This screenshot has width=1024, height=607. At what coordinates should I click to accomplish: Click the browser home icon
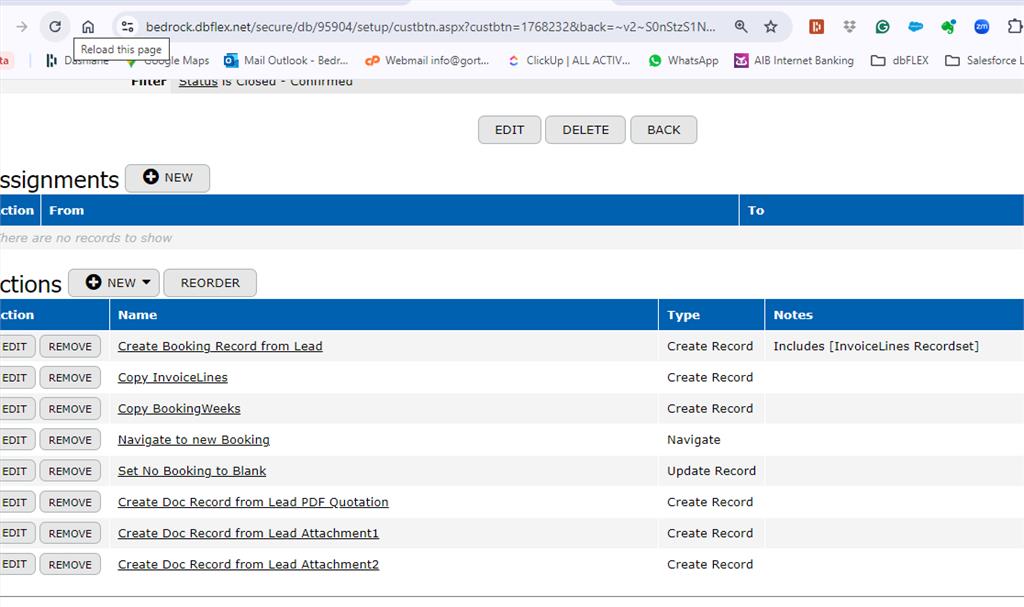88,27
